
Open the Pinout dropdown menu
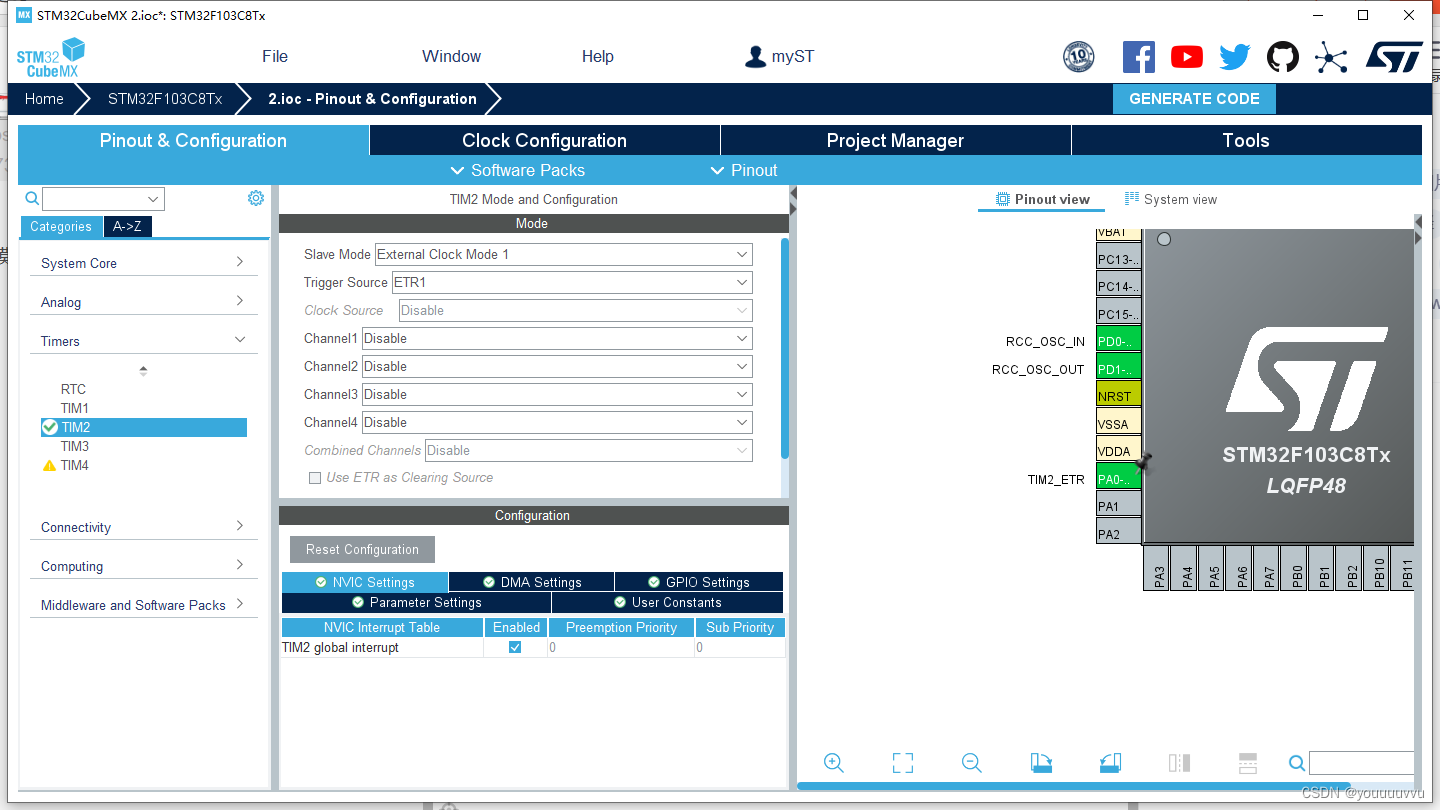pos(743,170)
